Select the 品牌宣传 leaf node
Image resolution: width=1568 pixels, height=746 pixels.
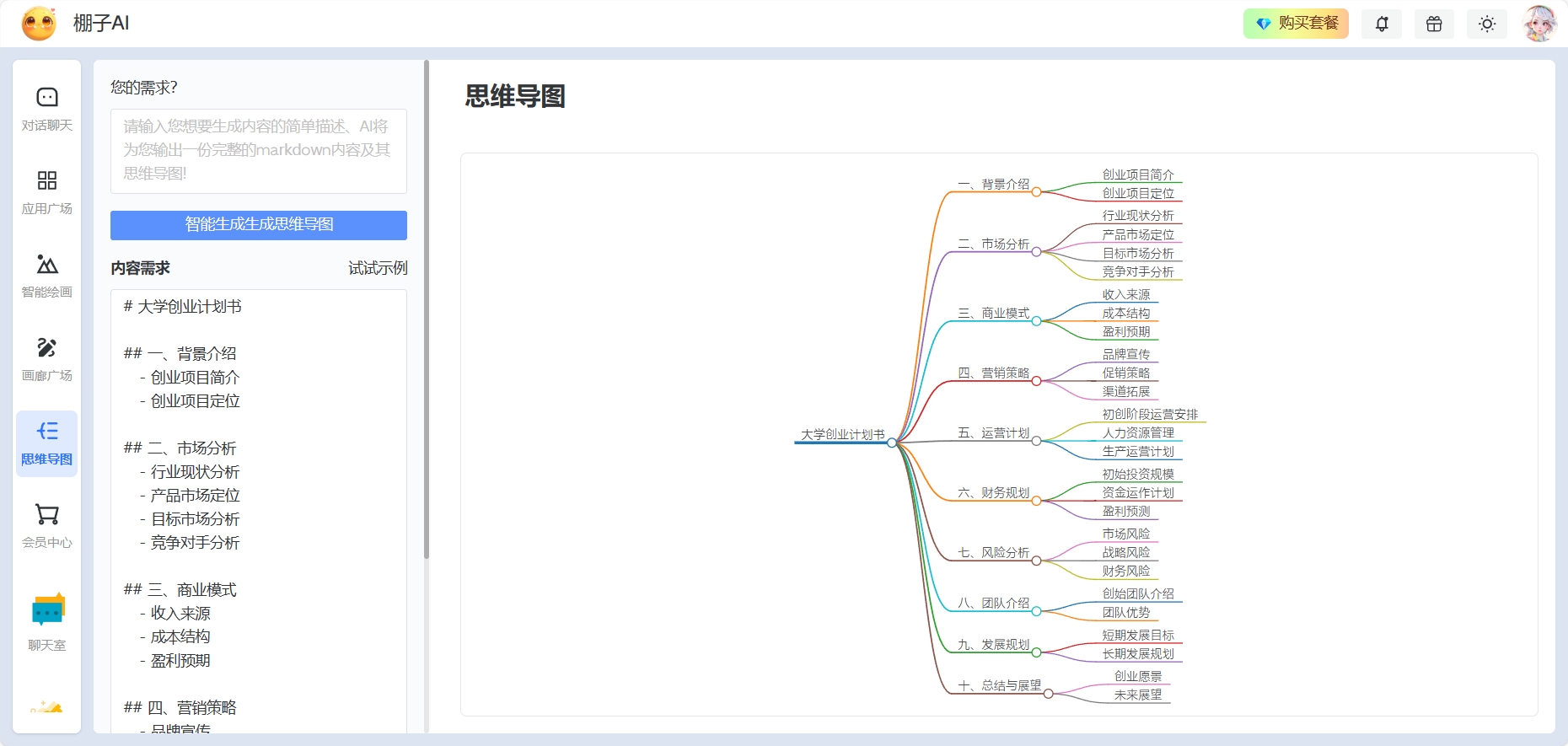click(1126, 354)
